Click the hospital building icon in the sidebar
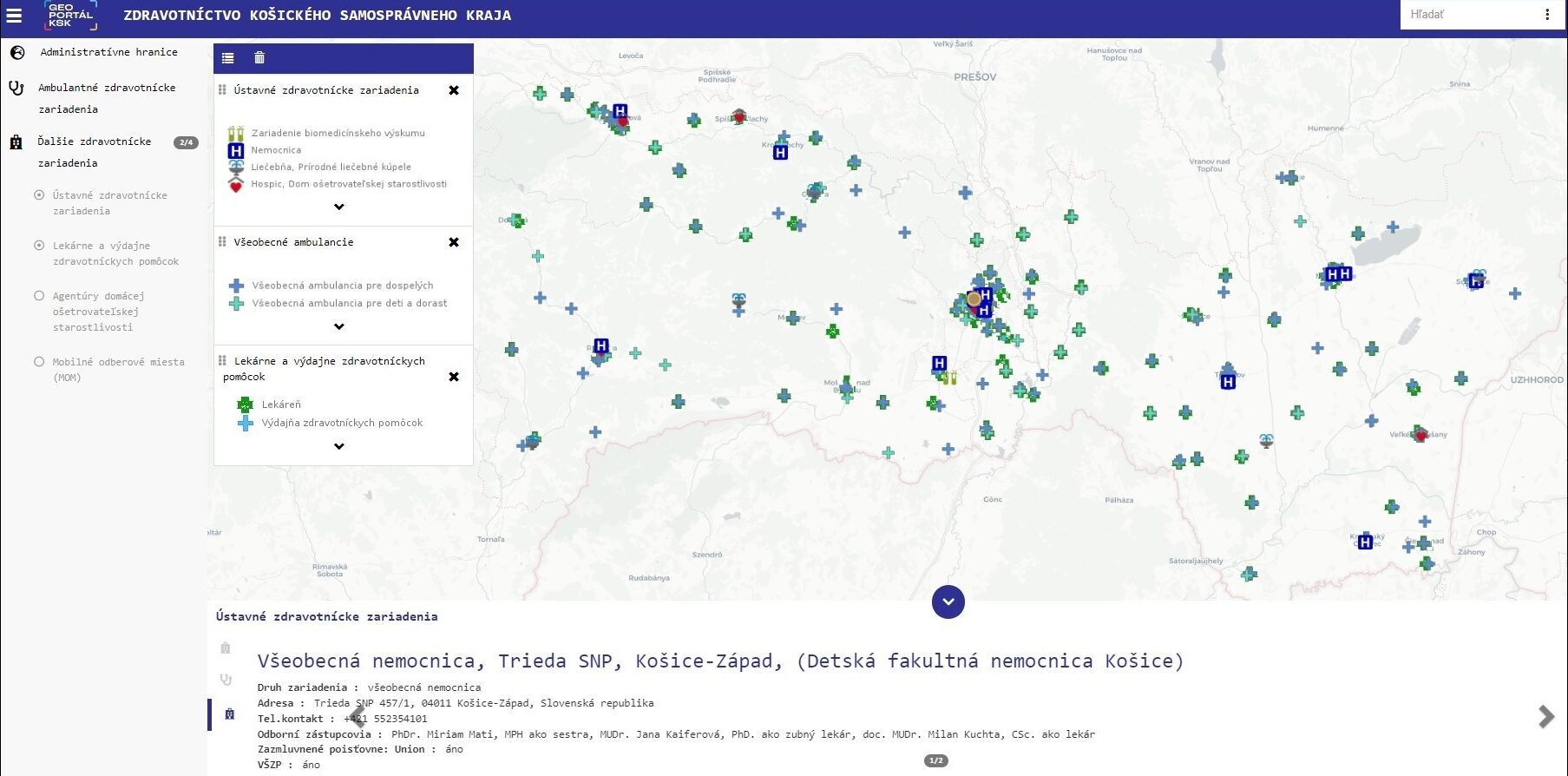 coord(16,142)
